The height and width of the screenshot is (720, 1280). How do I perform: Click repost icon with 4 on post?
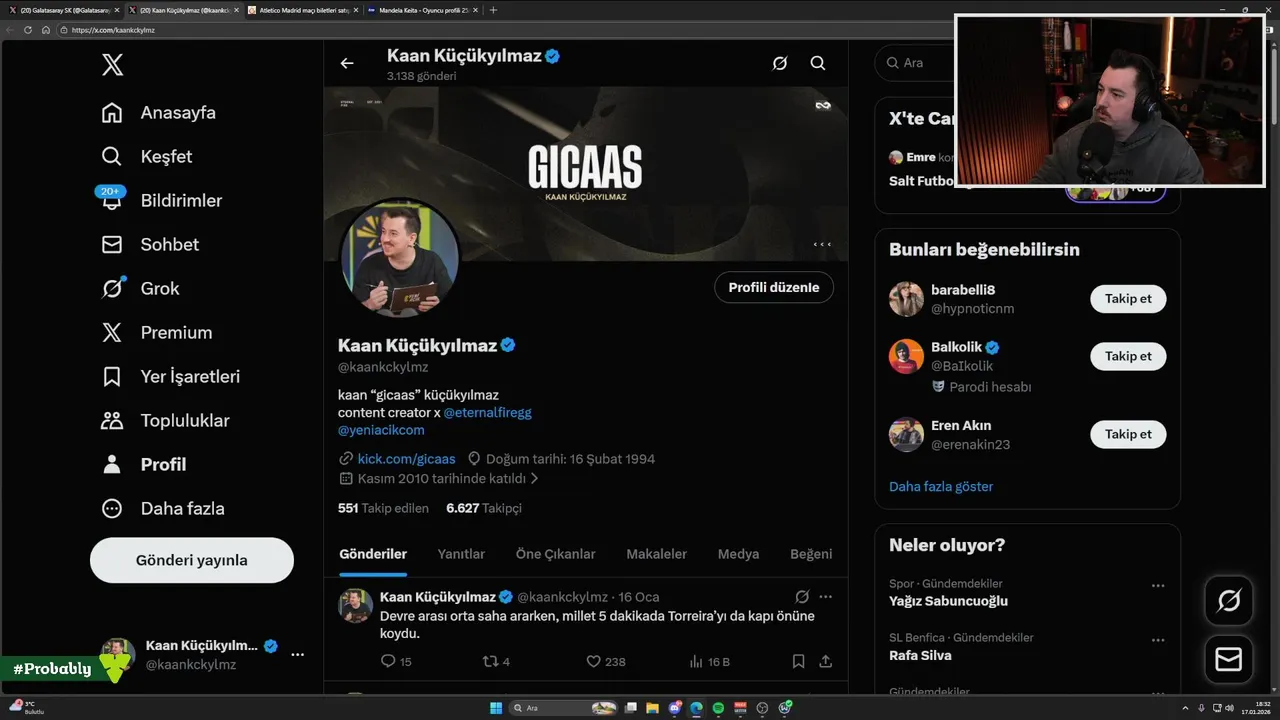[x=496, y=661]
